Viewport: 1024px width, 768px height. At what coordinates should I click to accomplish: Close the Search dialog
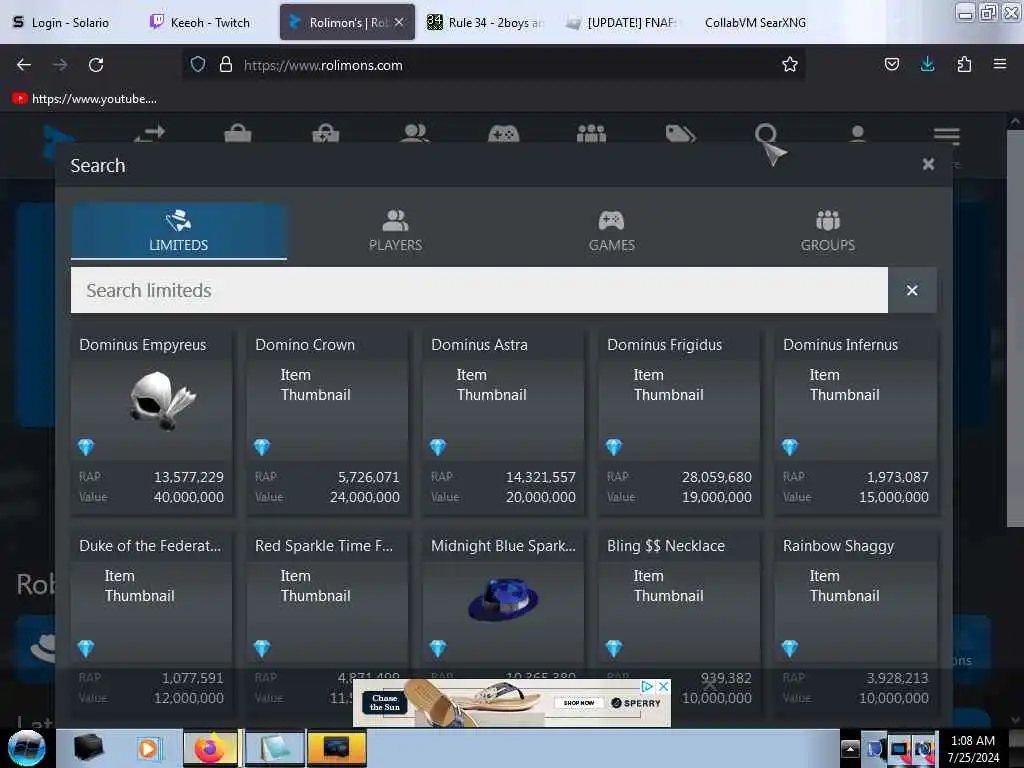pos(928,165)
